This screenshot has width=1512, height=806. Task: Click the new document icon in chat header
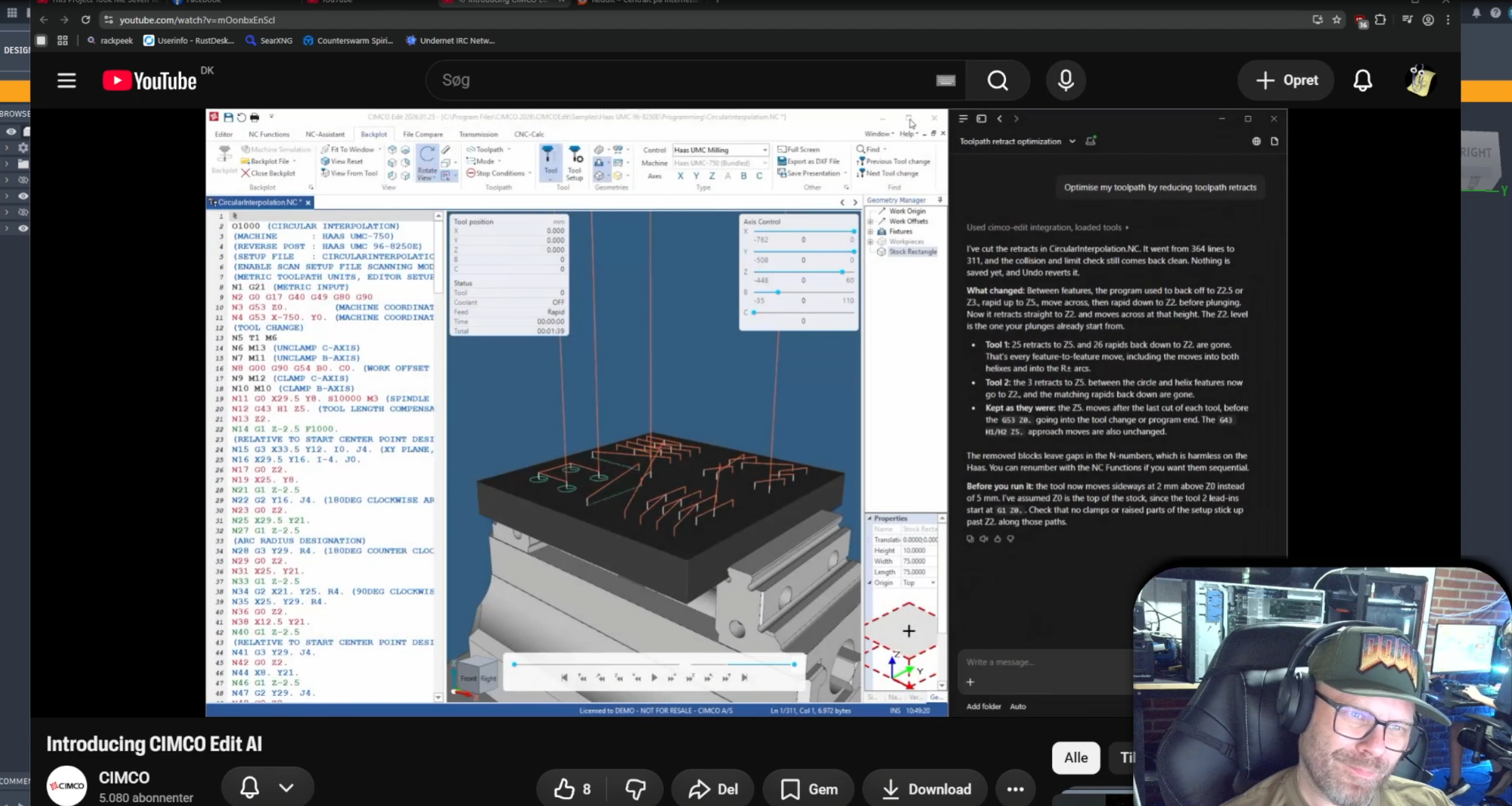point(1274,141)
